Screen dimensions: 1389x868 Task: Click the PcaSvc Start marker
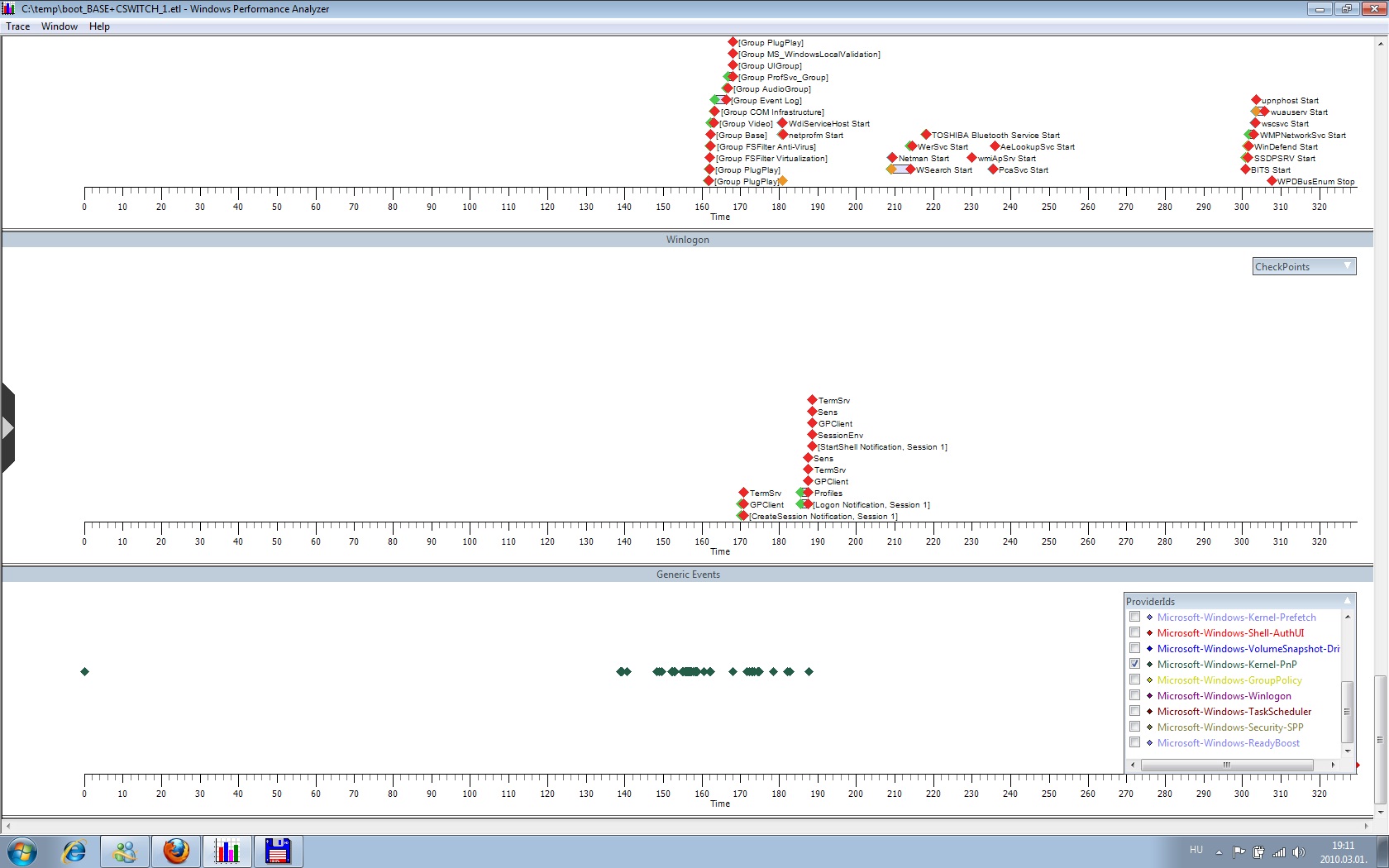(993, 169)
